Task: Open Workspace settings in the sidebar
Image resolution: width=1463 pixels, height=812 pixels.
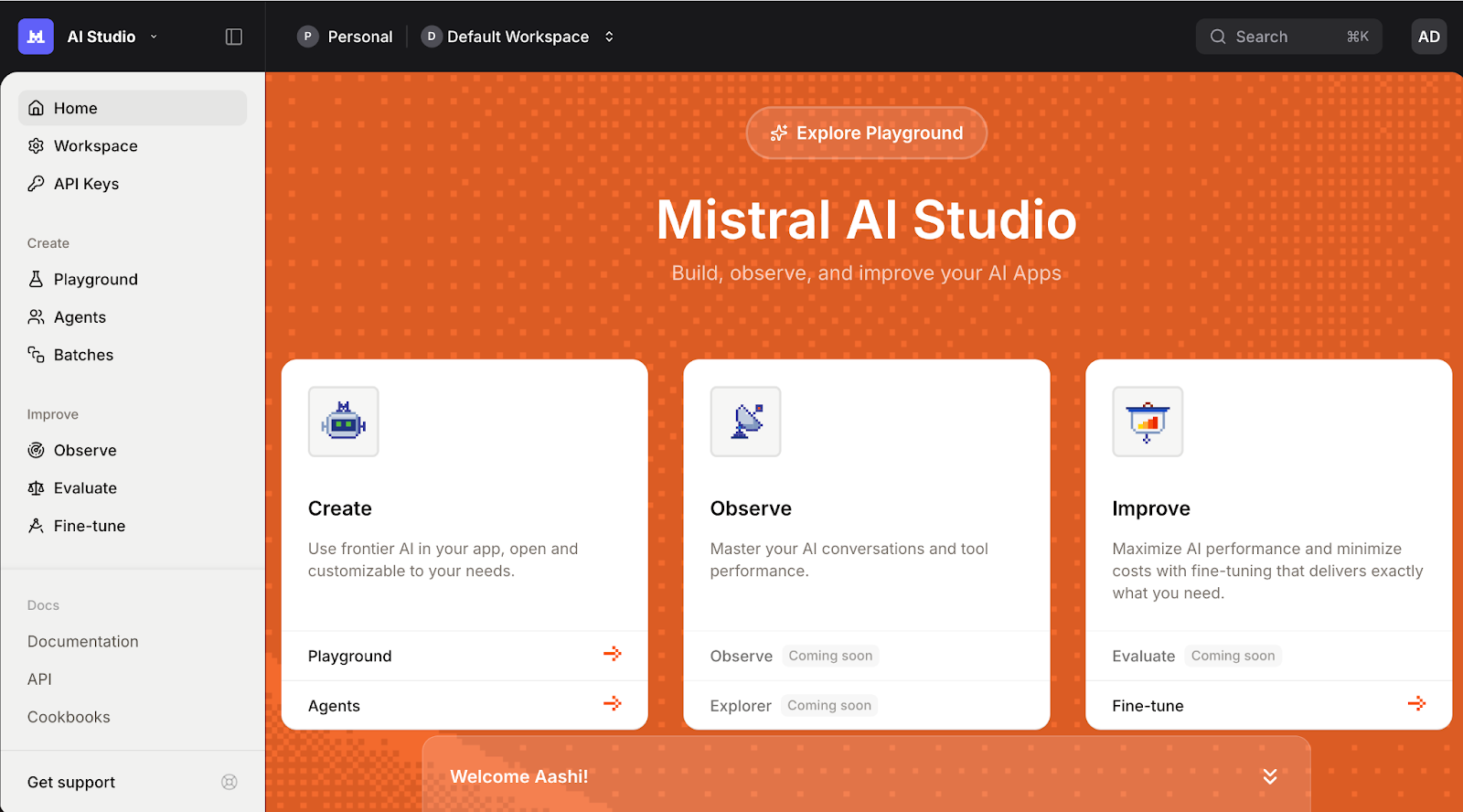Action: 133,146
